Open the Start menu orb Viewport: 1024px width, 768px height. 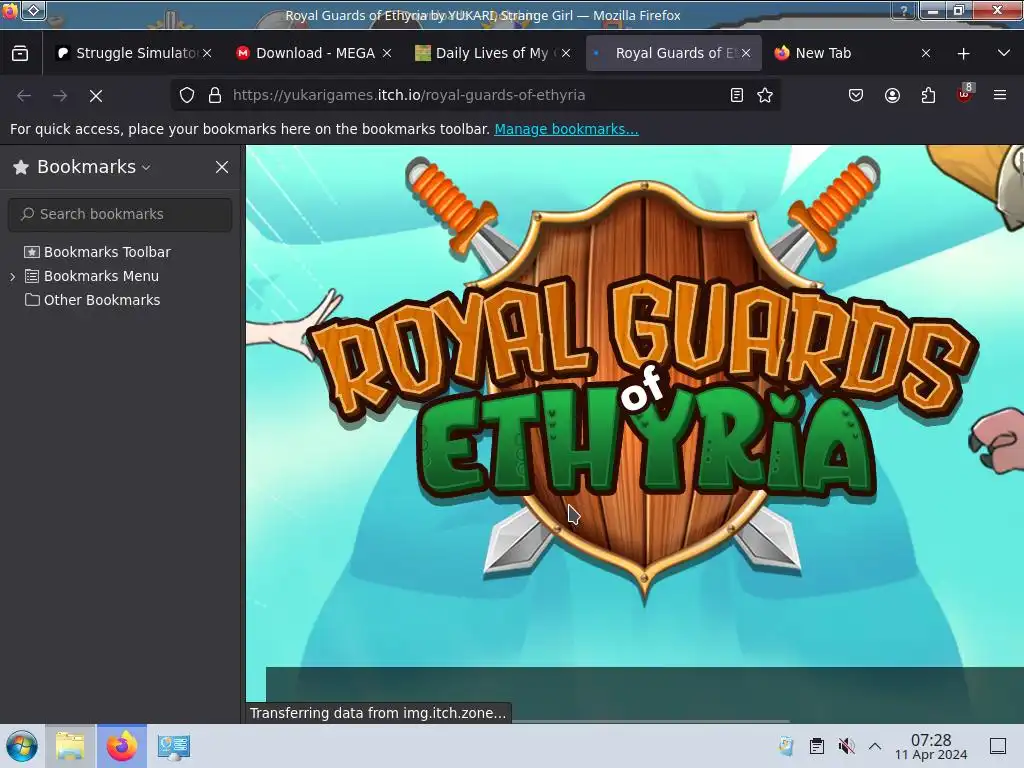coord(22,746)
